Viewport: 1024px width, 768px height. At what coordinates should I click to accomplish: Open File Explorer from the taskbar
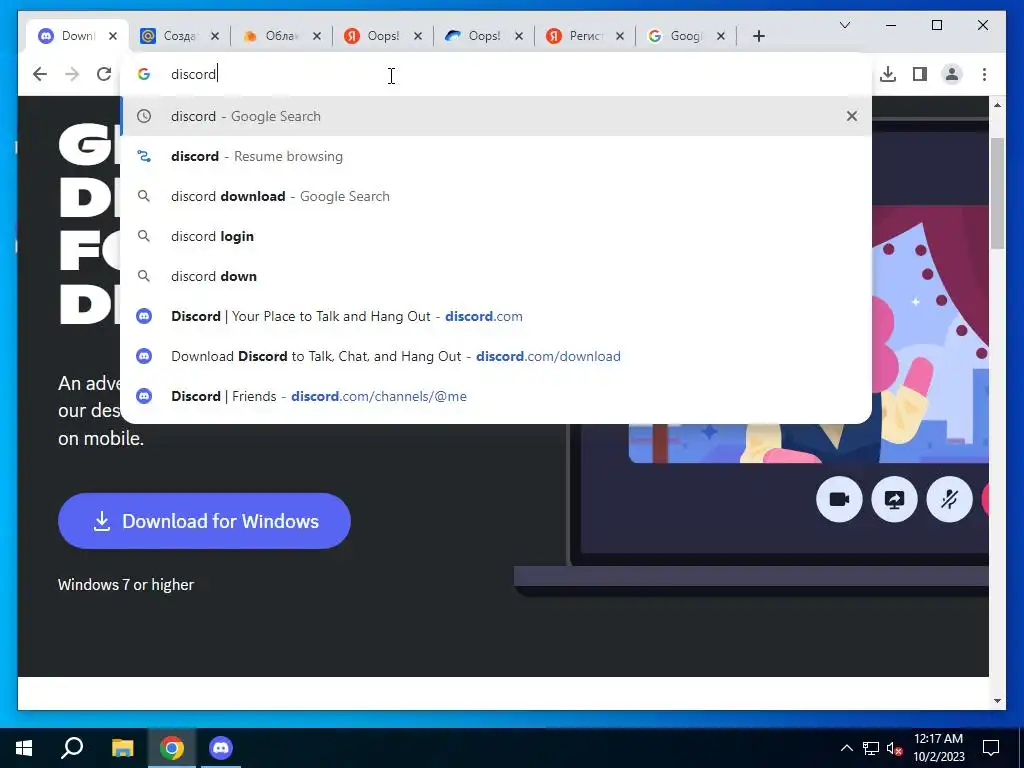[122, 748]
